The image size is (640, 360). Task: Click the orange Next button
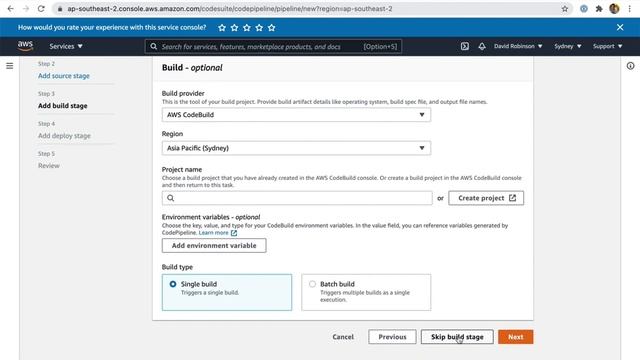(516, 337)
